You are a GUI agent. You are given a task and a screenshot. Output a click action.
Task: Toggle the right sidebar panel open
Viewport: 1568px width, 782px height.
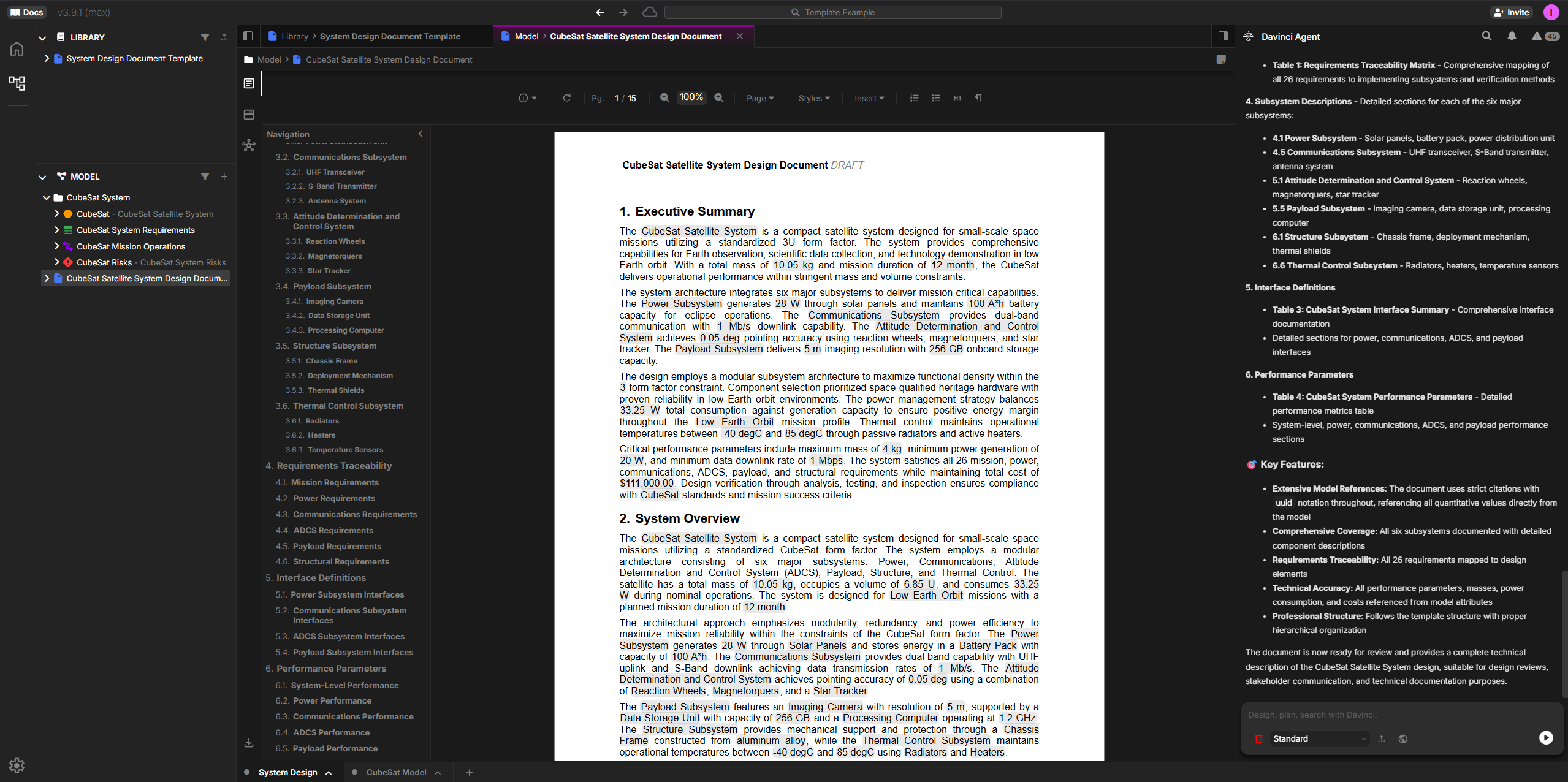1223,36
